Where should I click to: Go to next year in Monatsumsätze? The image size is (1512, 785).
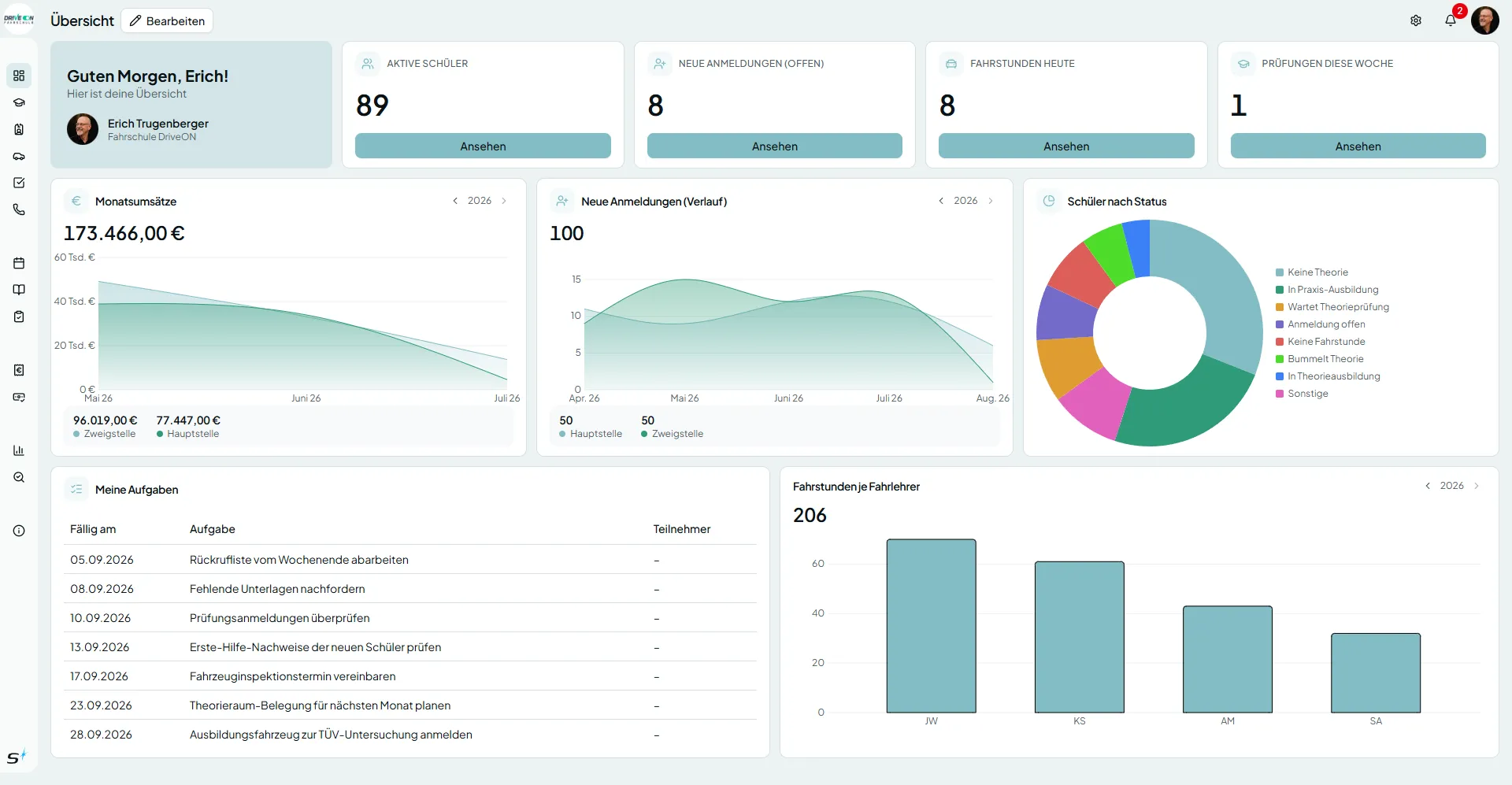[504, 201]
